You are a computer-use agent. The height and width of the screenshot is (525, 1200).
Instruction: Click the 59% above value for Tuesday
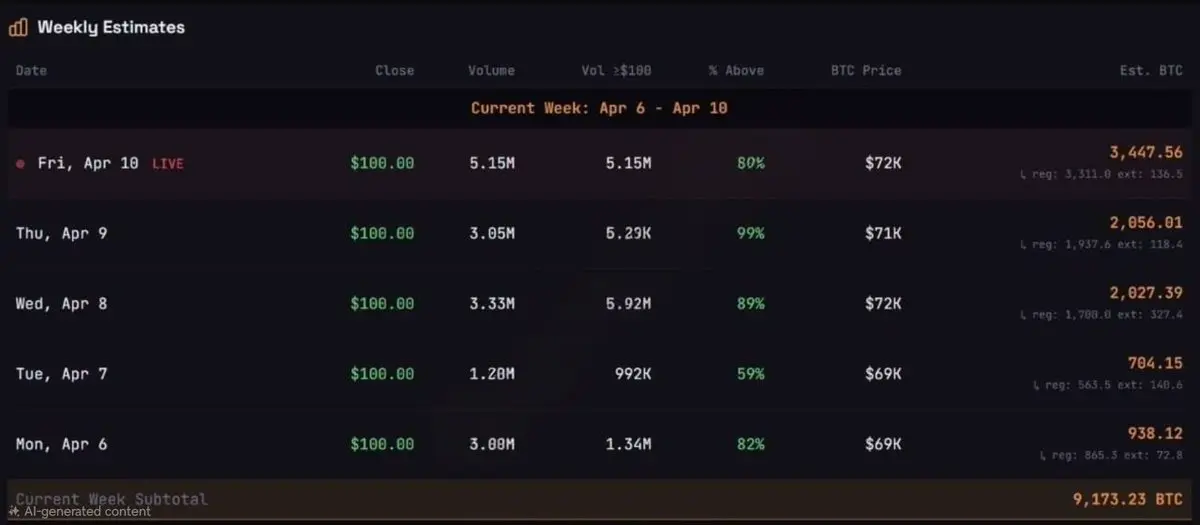pos(750,373)
